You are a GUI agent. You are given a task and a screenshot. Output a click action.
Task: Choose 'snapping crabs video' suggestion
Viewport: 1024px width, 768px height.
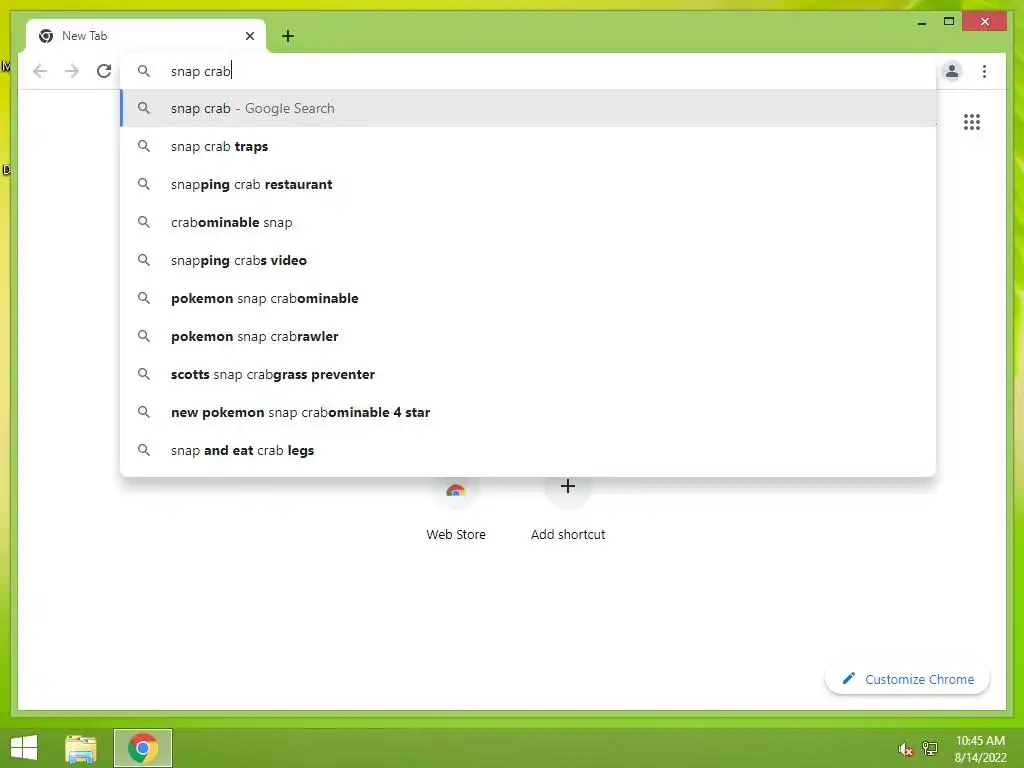(528, 260)
